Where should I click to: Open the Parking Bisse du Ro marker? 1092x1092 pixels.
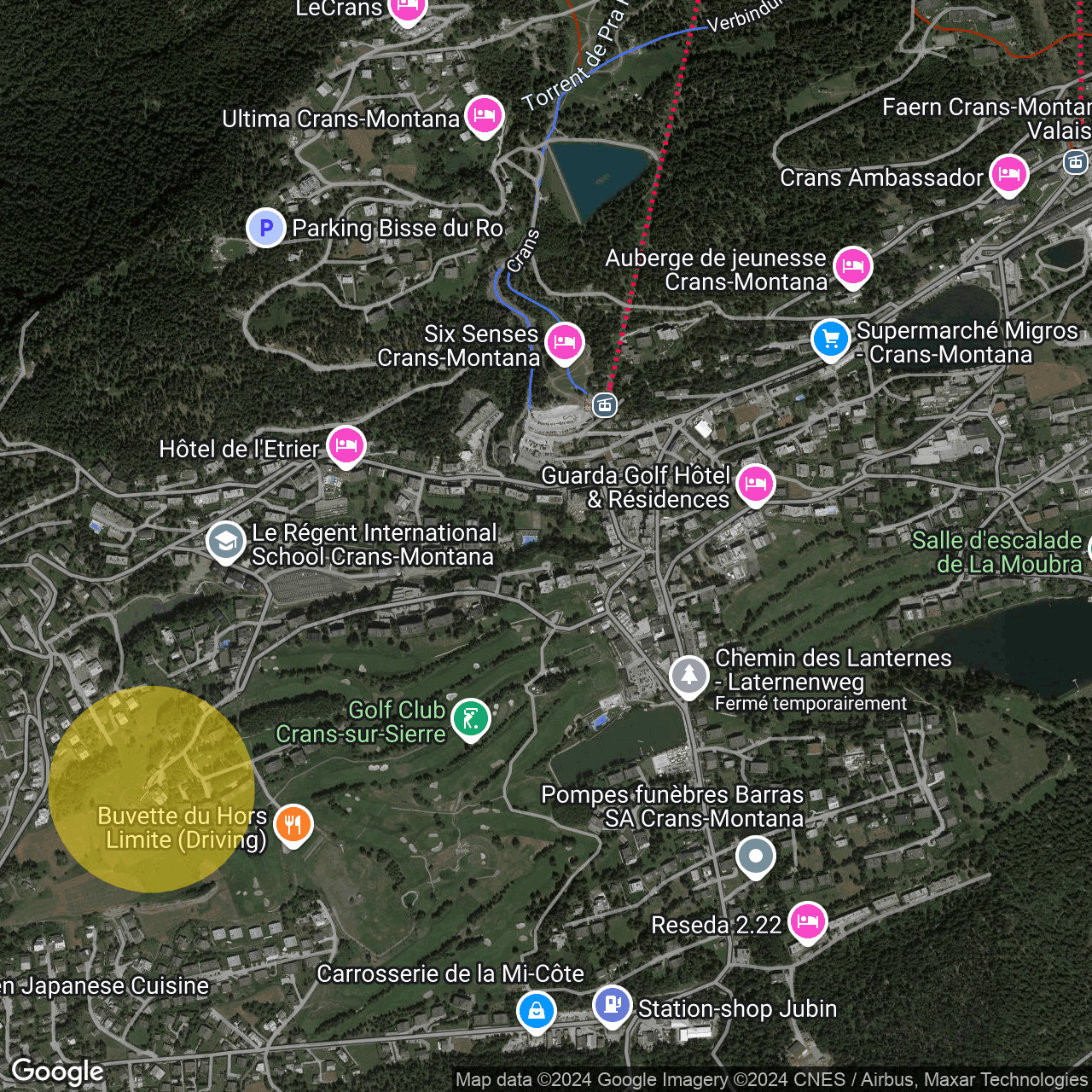(x=265, y=228)
